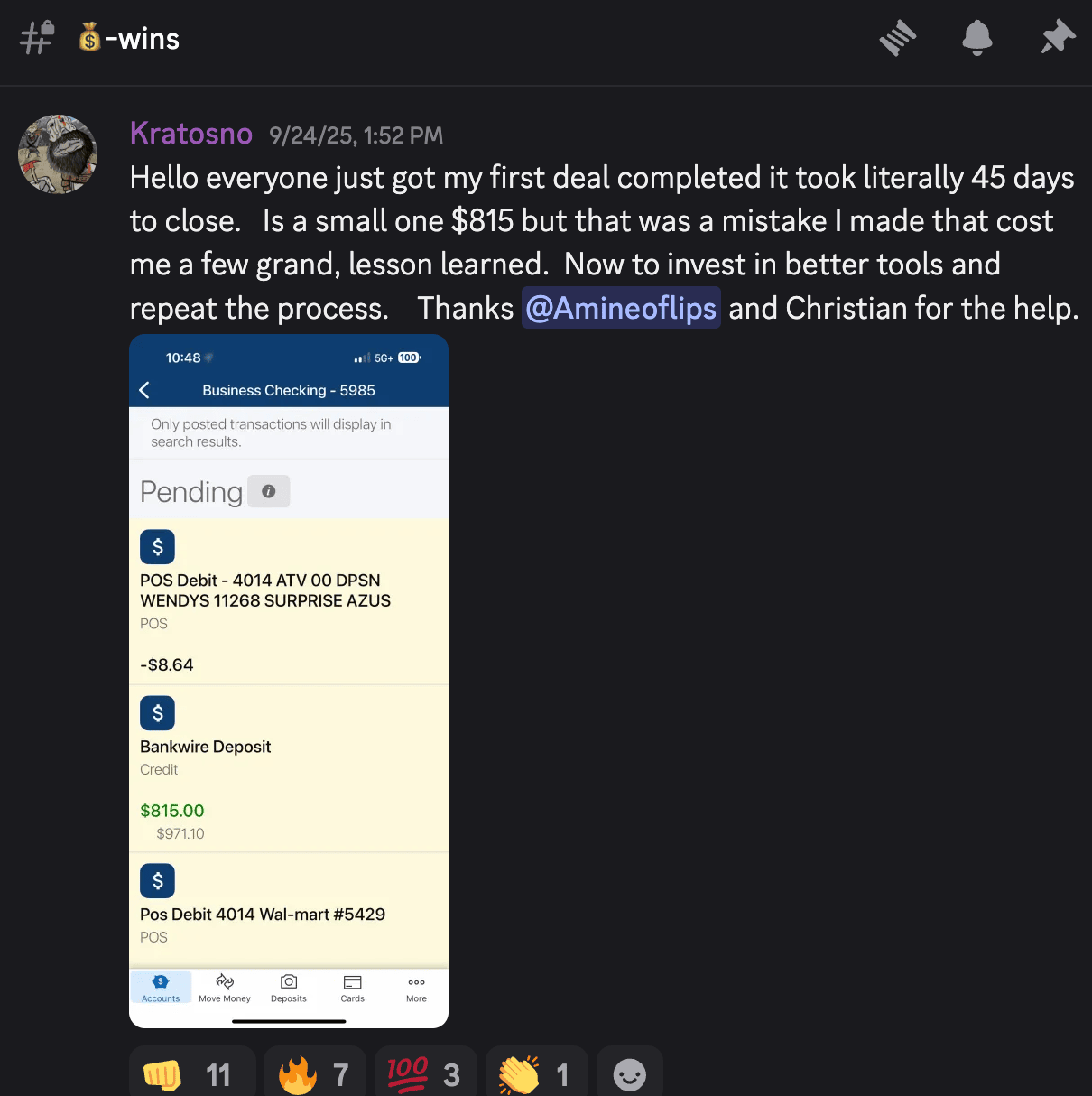The image size is (1092, 1096).
Task: Click the notification bell icon
Action: 976,38
